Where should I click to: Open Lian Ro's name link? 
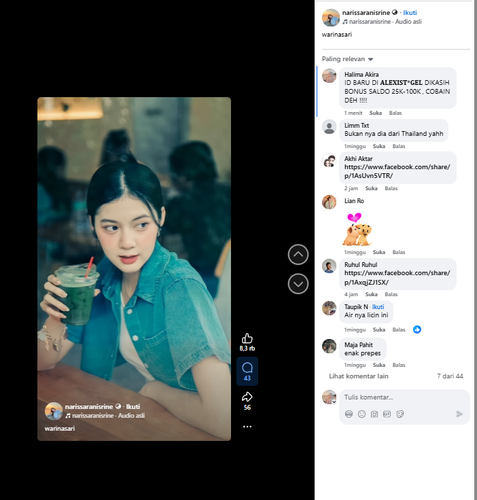[354, 201]
